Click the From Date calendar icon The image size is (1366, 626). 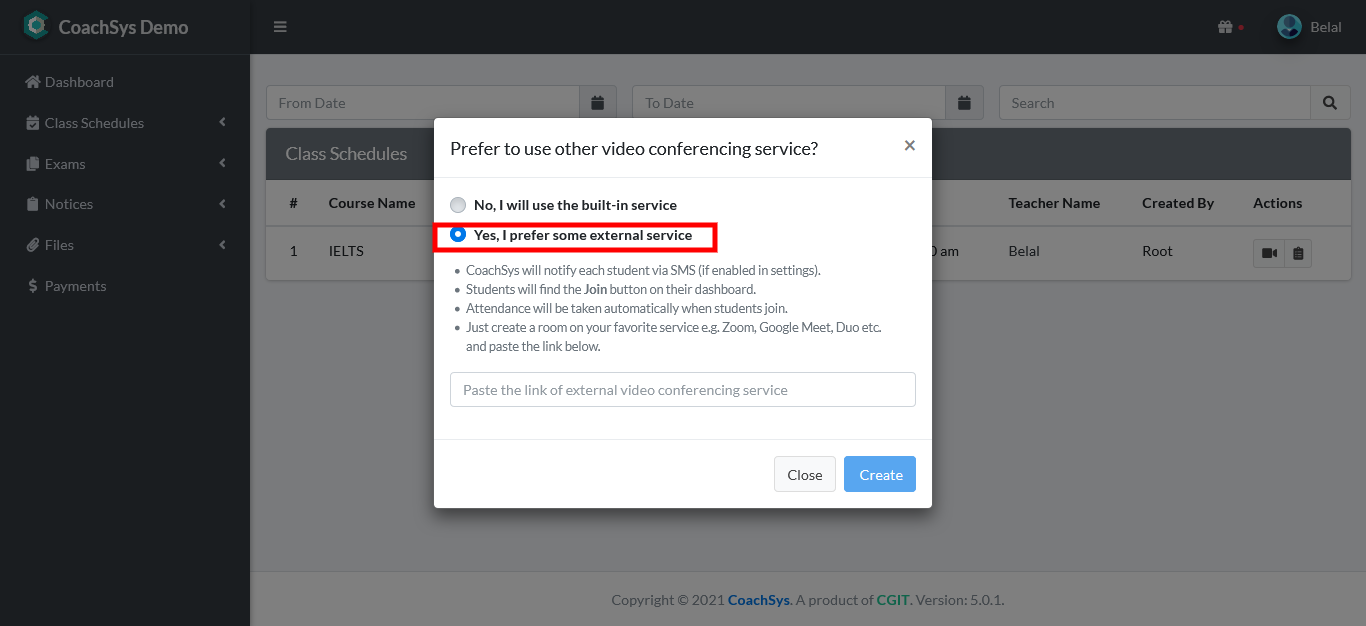(598, 103)
